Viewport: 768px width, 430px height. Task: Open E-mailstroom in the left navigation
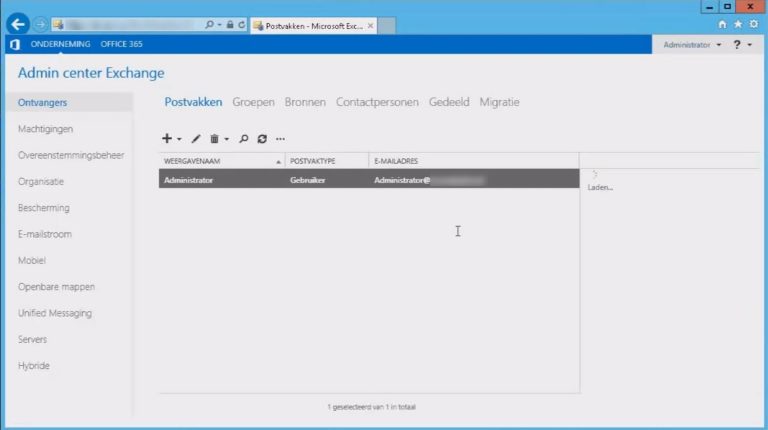45,234
